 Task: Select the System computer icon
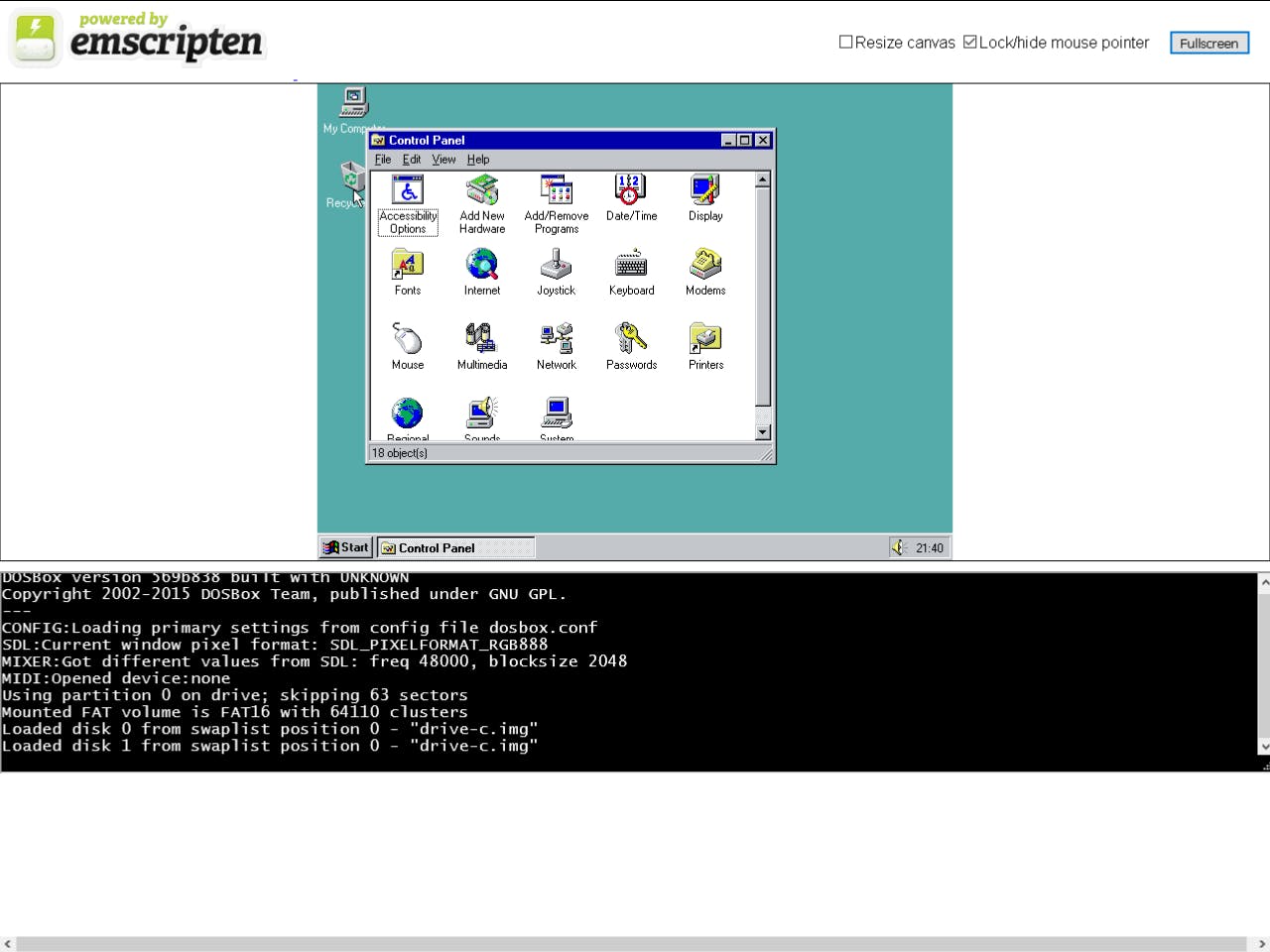pos(557,413)
